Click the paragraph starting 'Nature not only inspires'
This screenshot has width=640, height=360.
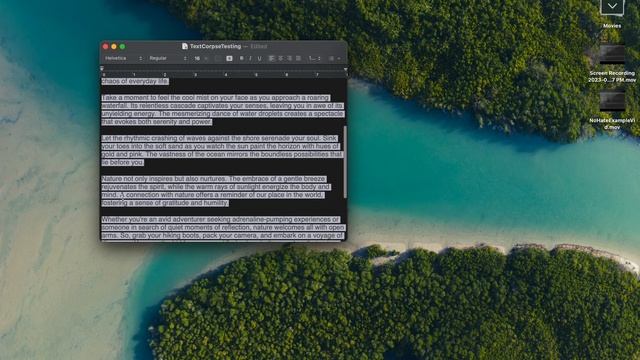pos(216,191)
